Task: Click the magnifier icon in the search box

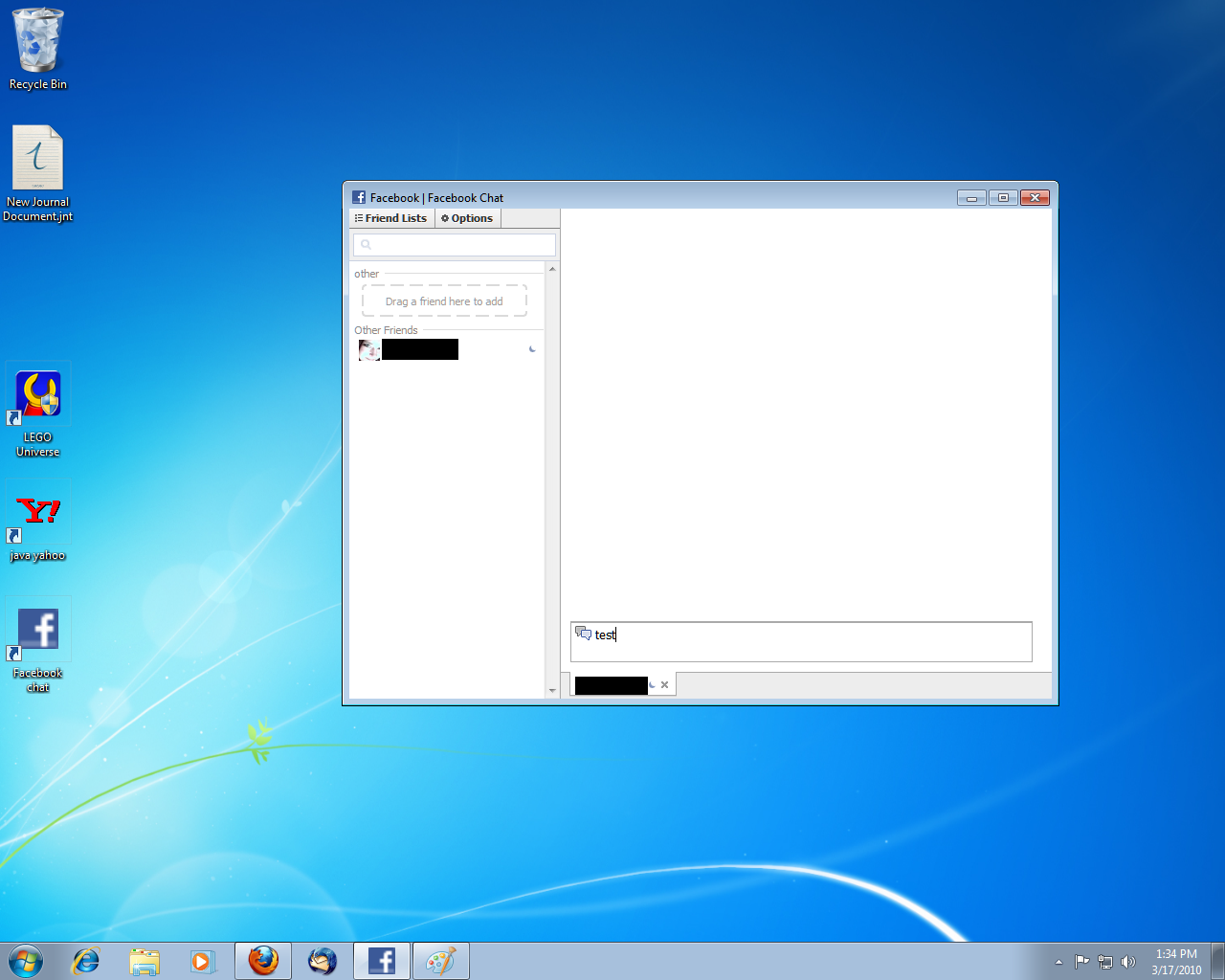Action: point(366,244)
